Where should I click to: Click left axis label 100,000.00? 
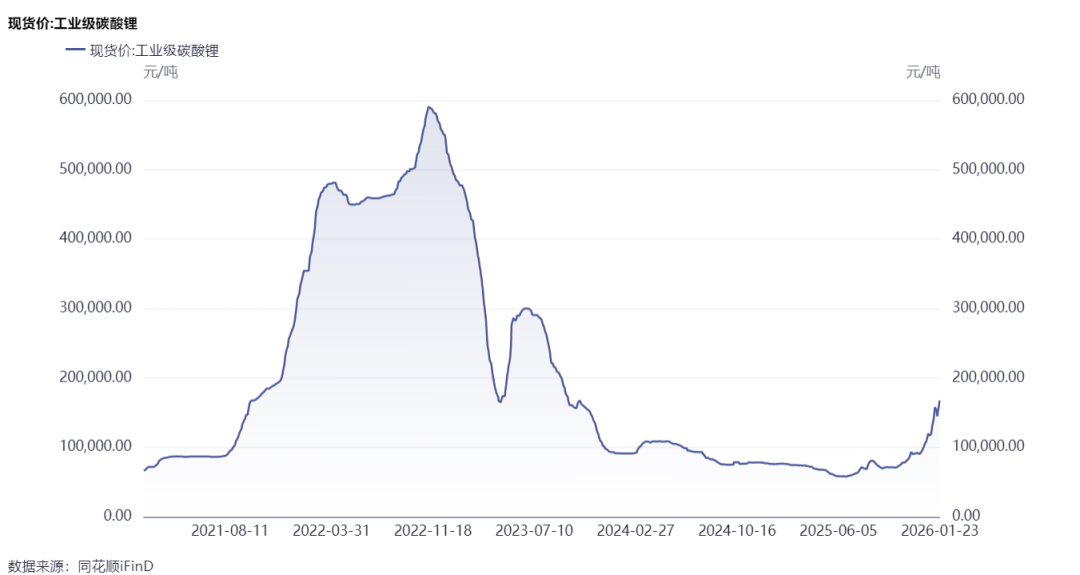pos(95,446)
